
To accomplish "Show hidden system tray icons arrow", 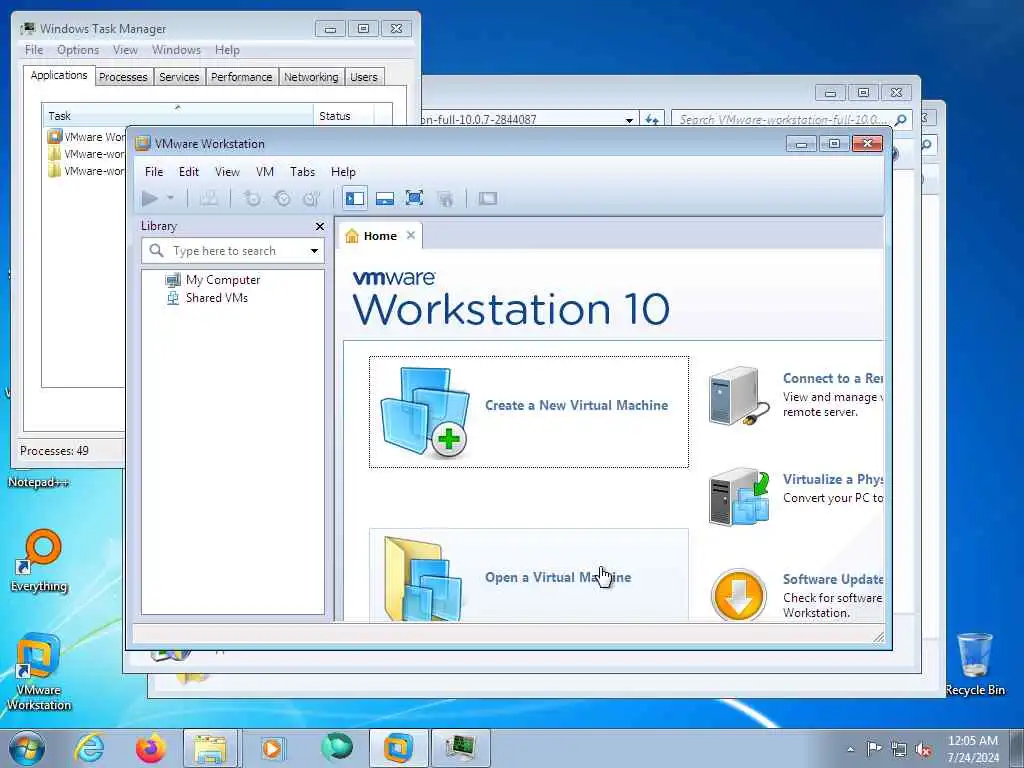I will point(850,749).
